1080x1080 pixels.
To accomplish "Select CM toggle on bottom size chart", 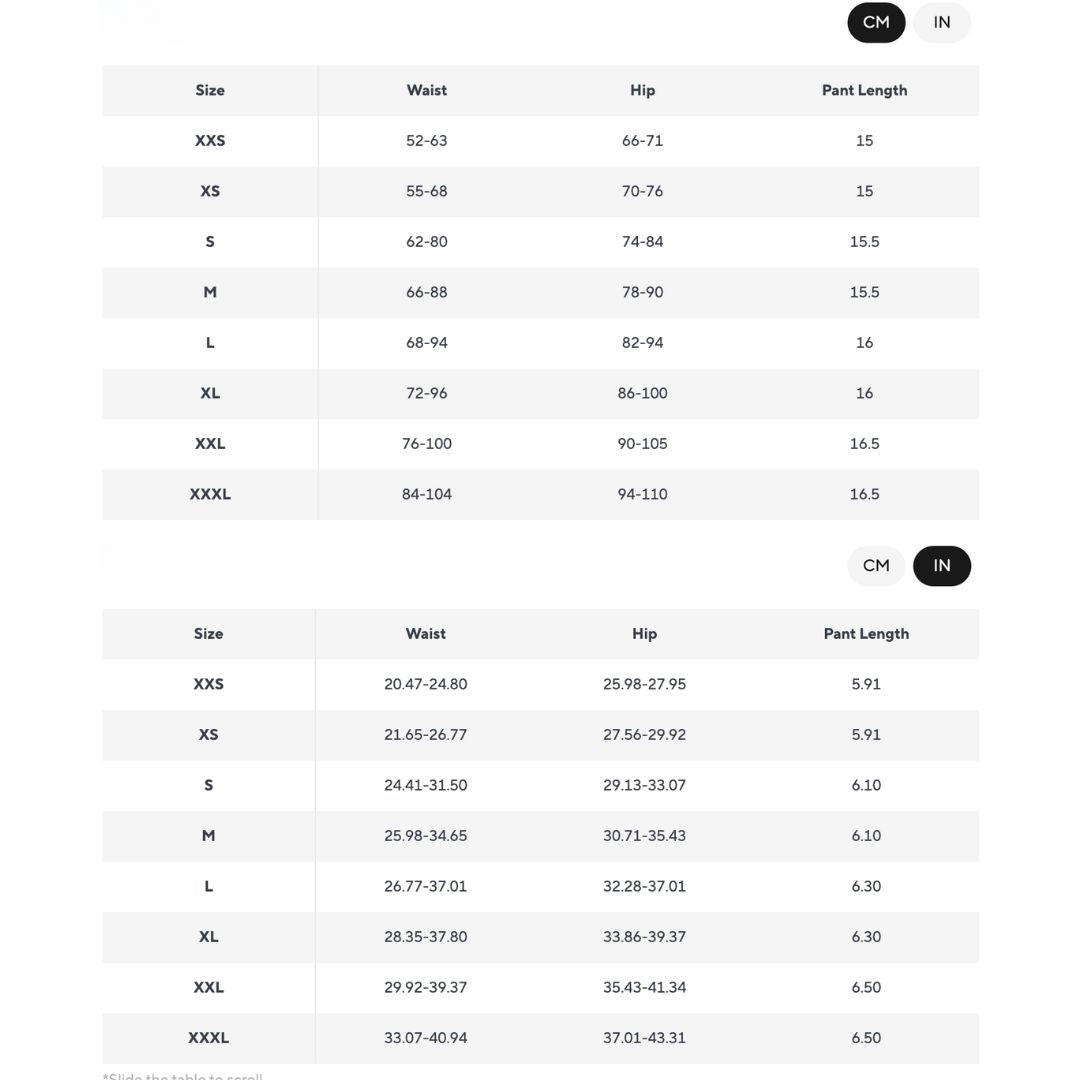I will tap(876, 566).
